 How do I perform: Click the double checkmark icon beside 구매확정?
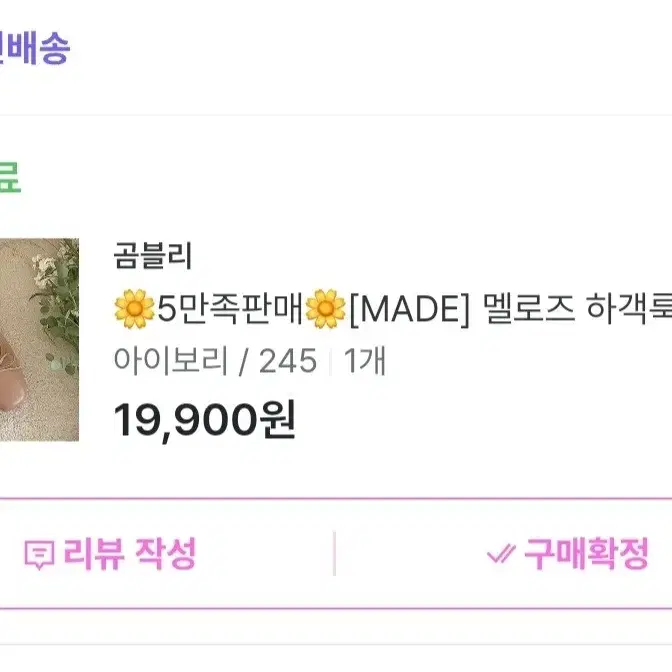501,553
